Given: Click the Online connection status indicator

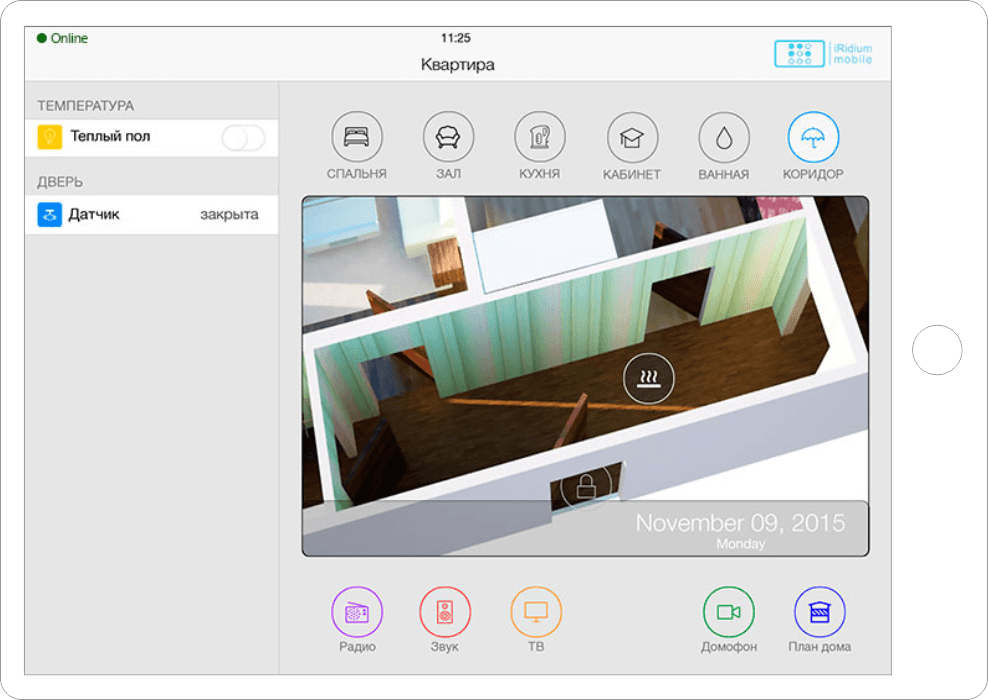Looking at the screenshot, I should click(63, 39).
